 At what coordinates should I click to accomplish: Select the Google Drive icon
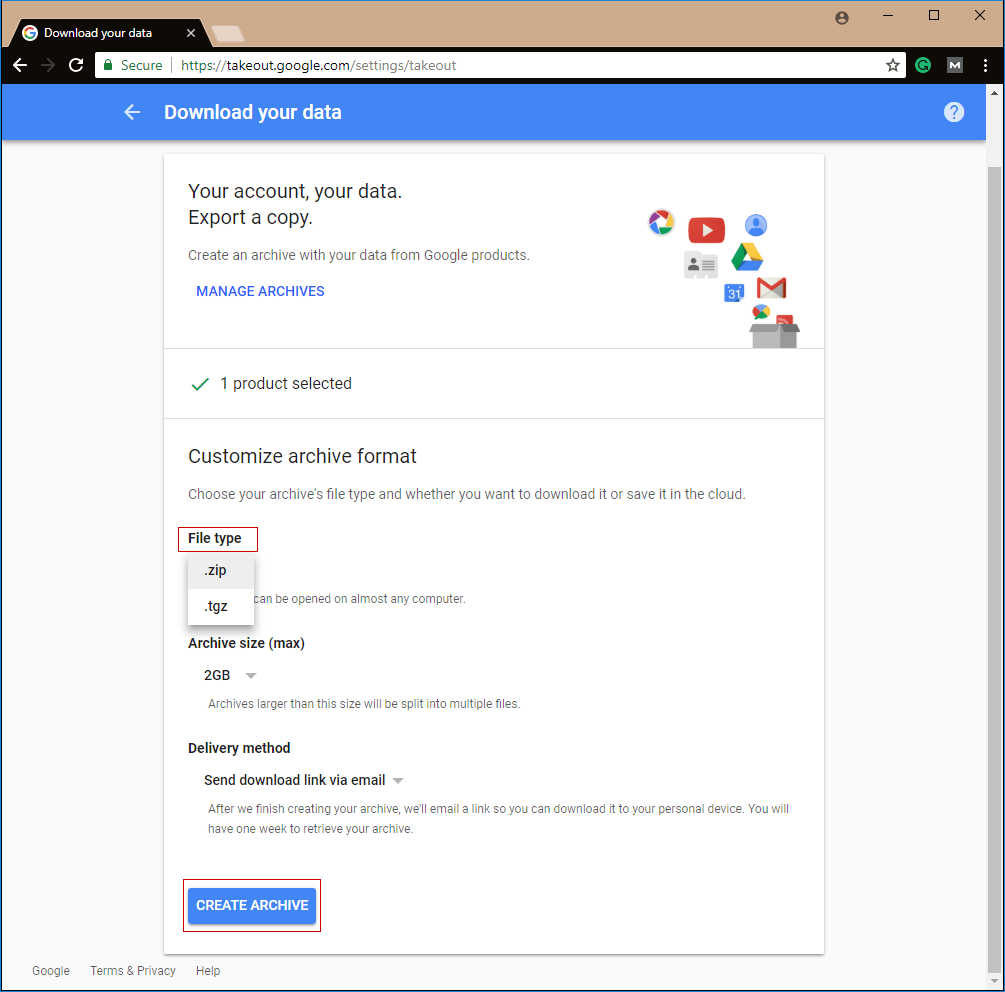click(x=747, y=257)
